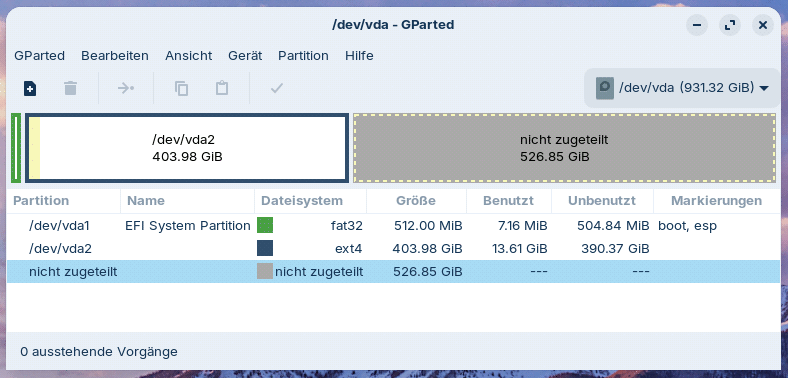
Task: Click the Benutzt column header
Action: click(x=508, y=201)
